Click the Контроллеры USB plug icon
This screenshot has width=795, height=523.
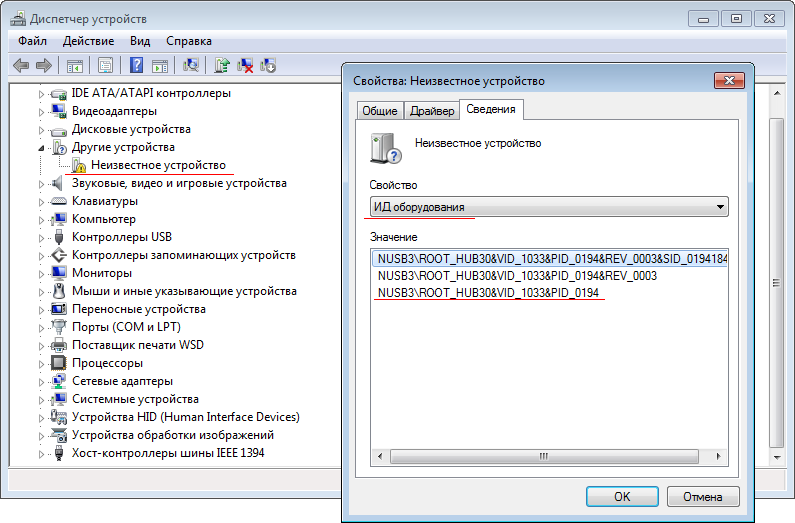[x=59, y=237]
